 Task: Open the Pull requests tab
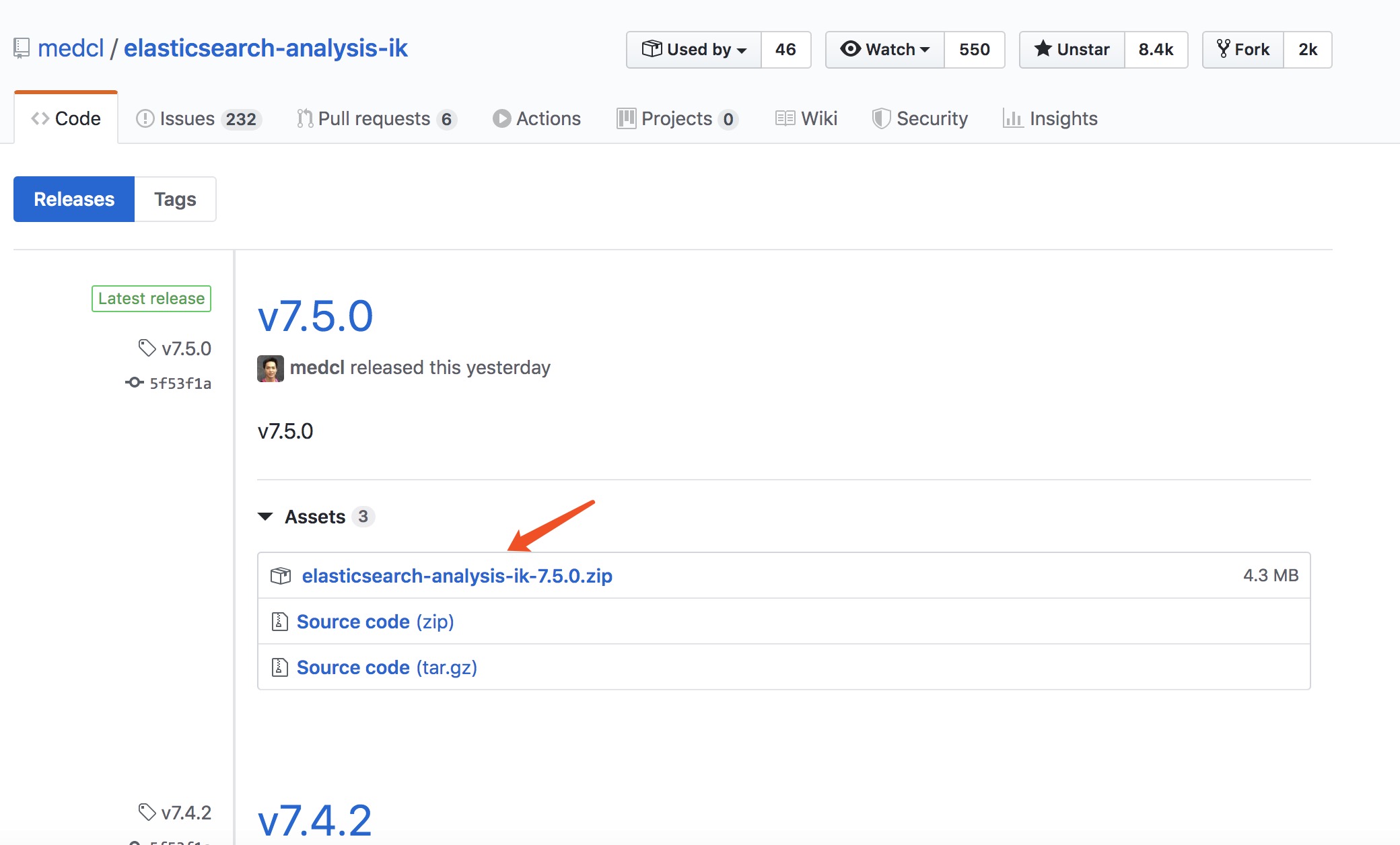click(376, 119)
